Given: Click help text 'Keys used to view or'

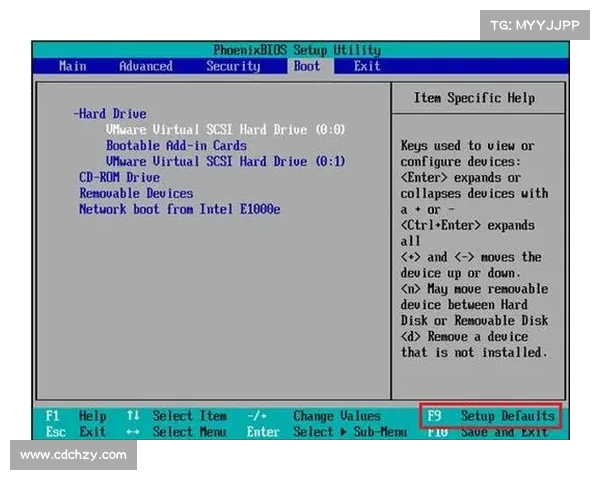Looking at the screenshot, I should [x=467, y=145].
